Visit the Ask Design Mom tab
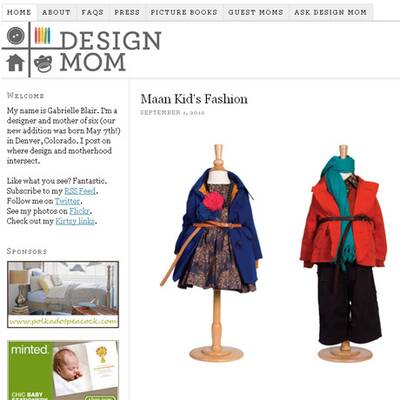The image size is (400, 400). [x=330, y=12]
